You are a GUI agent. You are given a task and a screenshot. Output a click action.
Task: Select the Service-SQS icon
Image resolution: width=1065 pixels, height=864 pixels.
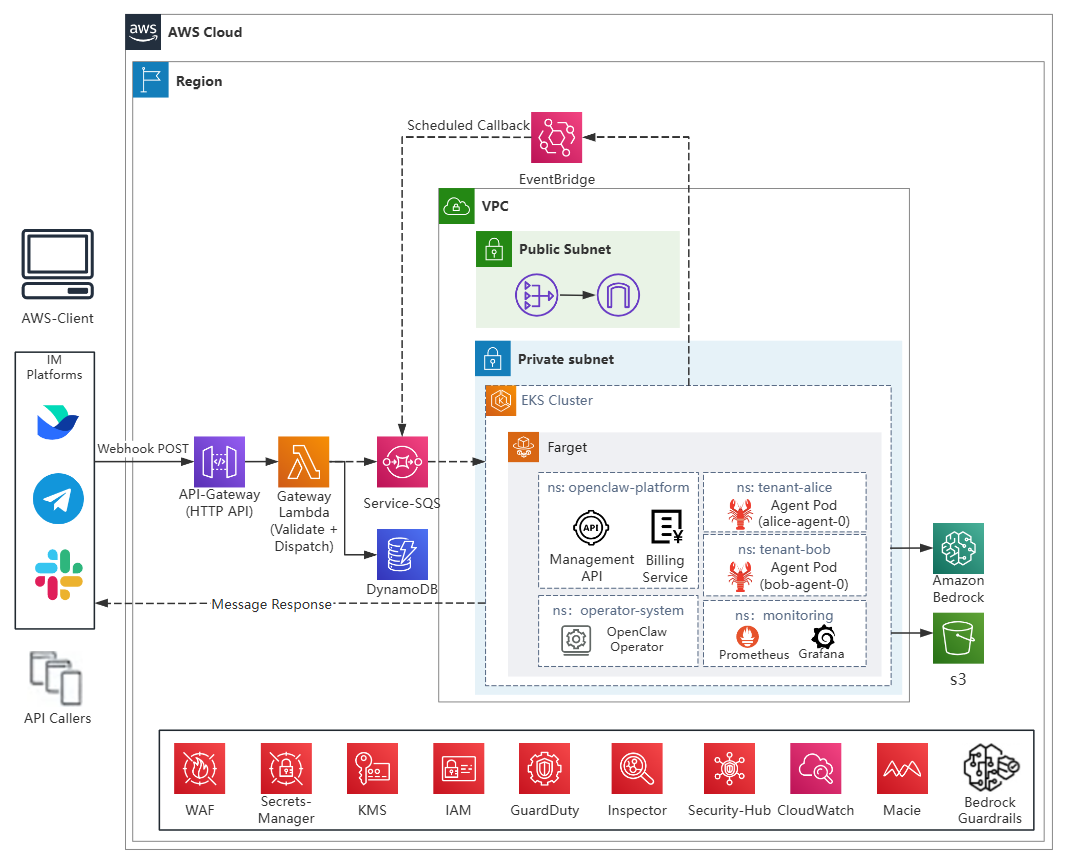point(402,462)
